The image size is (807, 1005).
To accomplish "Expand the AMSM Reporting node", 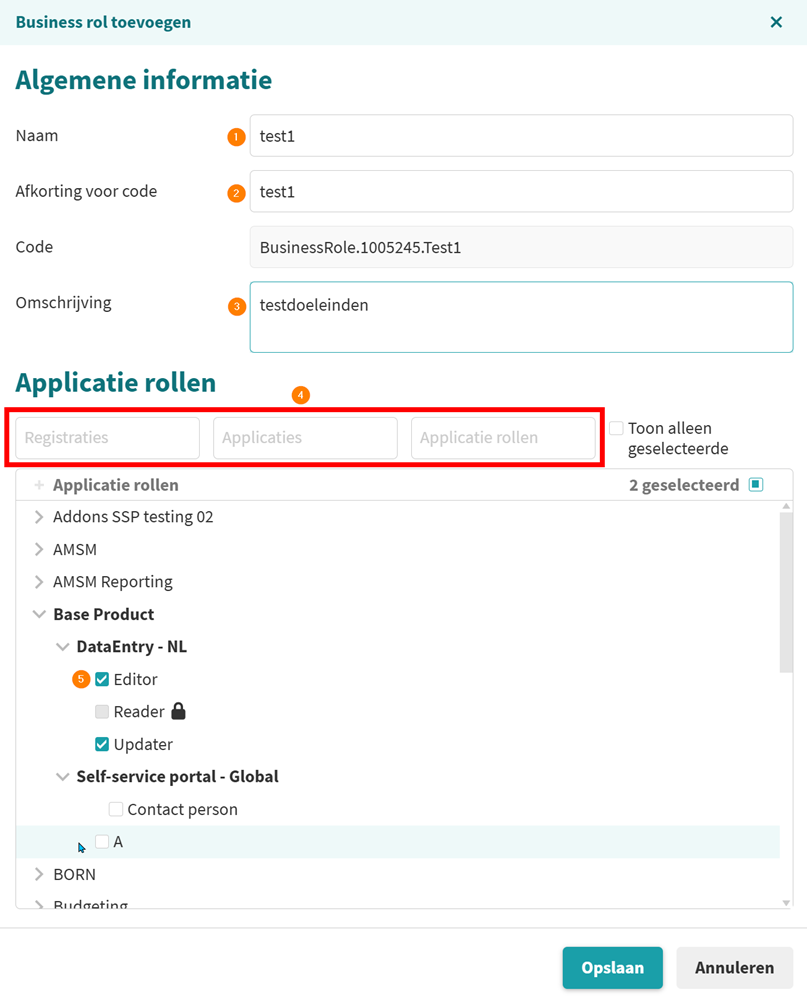I will coord(39,582).
